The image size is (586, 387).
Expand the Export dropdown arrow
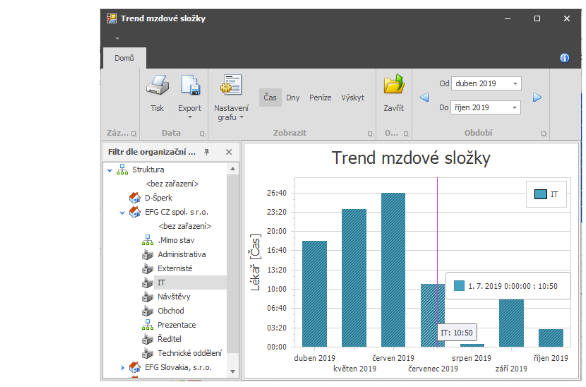(190, 117)
